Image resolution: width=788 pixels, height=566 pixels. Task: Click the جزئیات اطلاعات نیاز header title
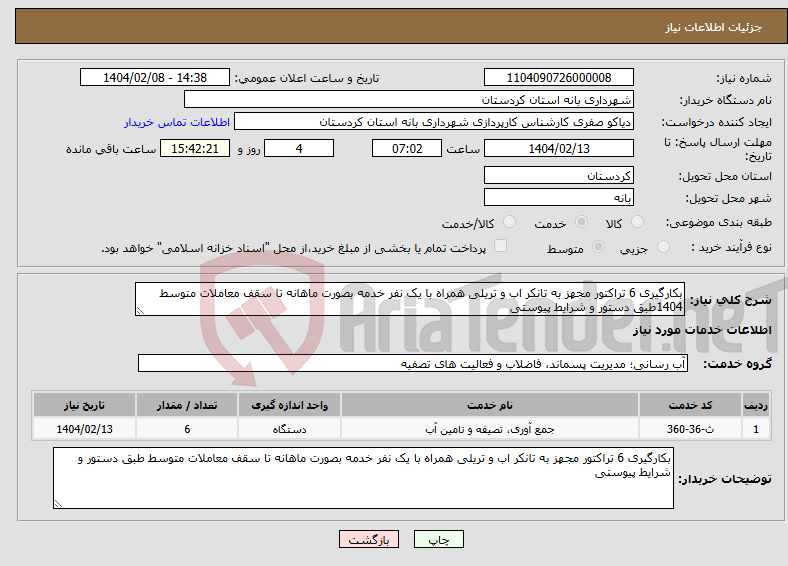[714, 27]
